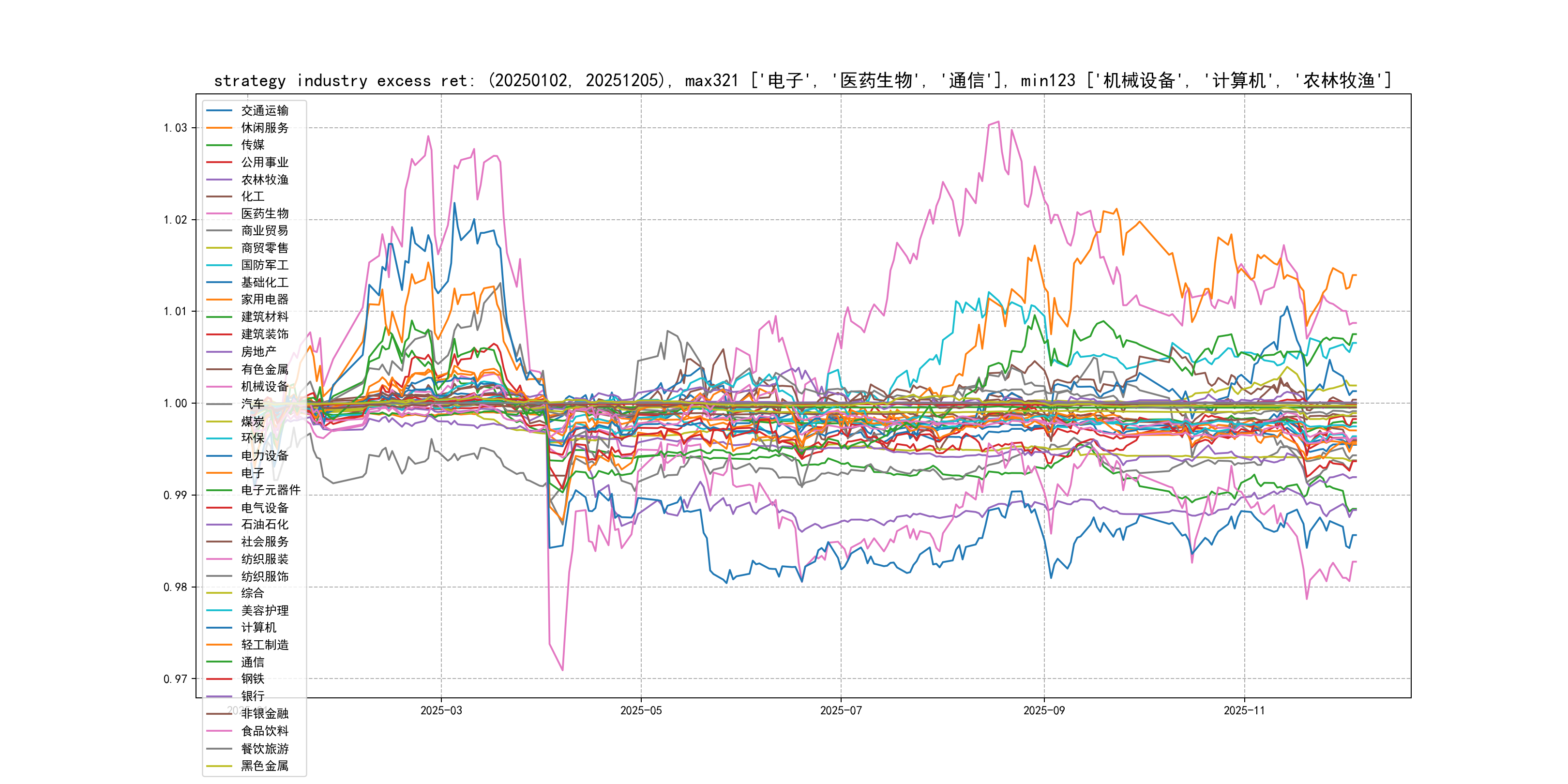The height and width of the screenshot is (784, 1568).
Task: Click the chart title text
Action: [x=802, y=80]
